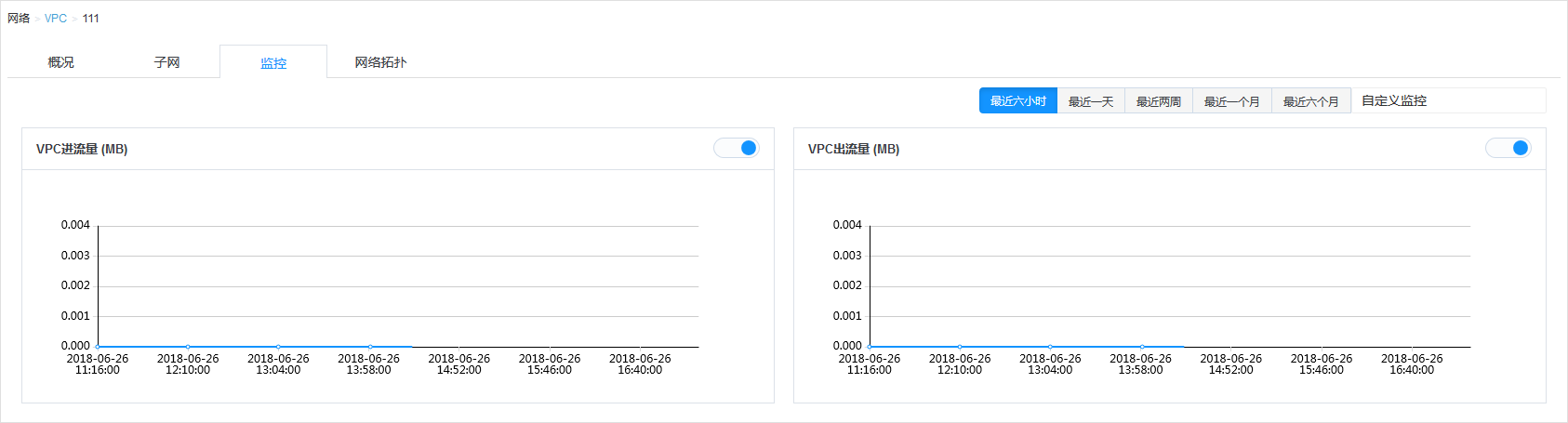
Task: Select the 最近六小时 time range
Action: (x=1018, y=101)
